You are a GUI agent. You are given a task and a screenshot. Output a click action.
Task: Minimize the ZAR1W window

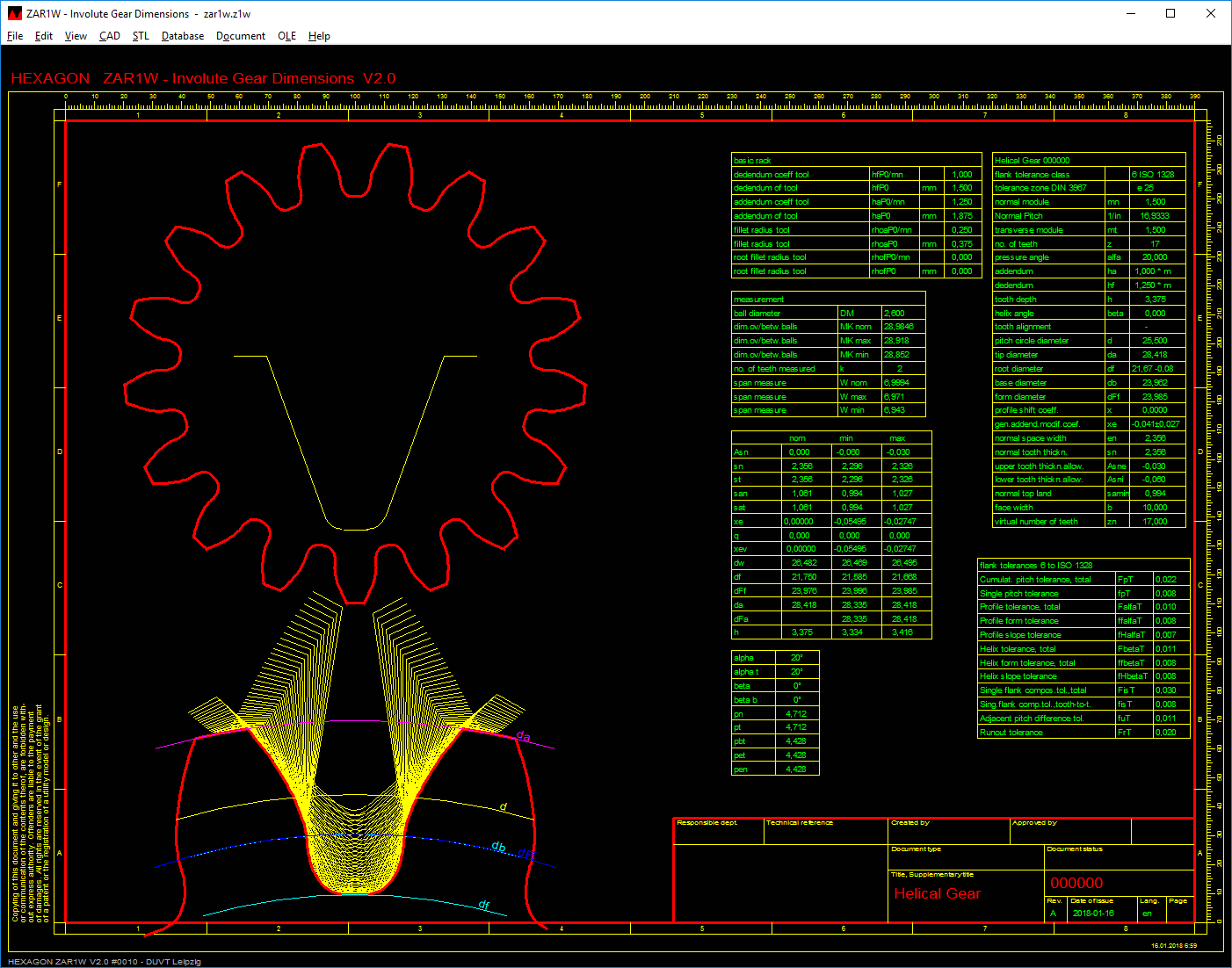(x=1130, y=13)
